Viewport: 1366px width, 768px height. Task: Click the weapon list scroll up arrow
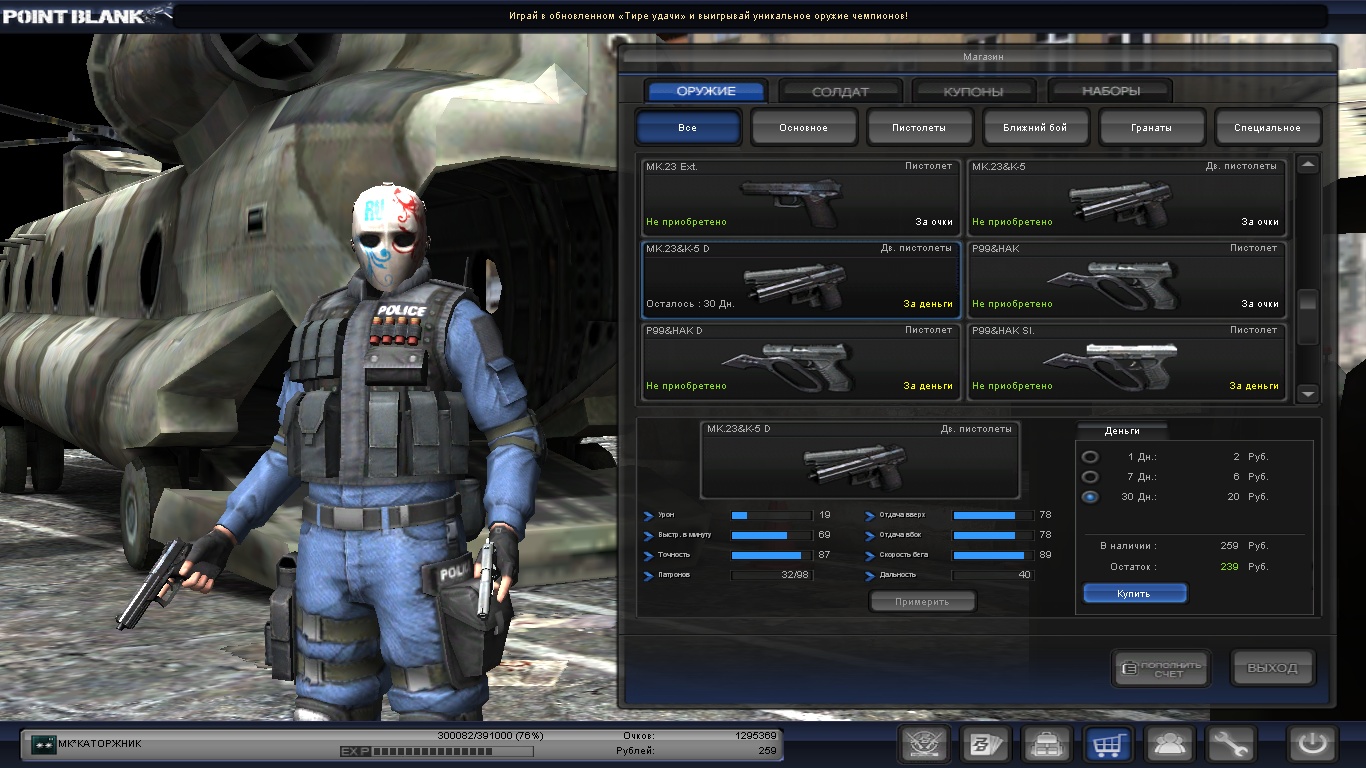pos(1308,164)
